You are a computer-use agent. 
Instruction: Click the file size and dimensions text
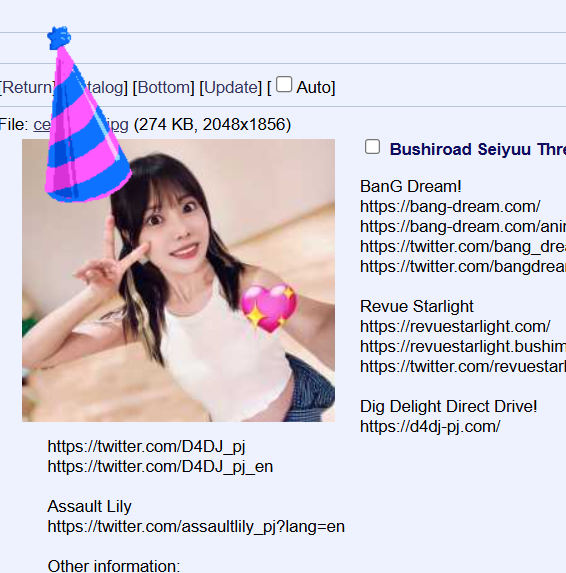click(212, 125)
